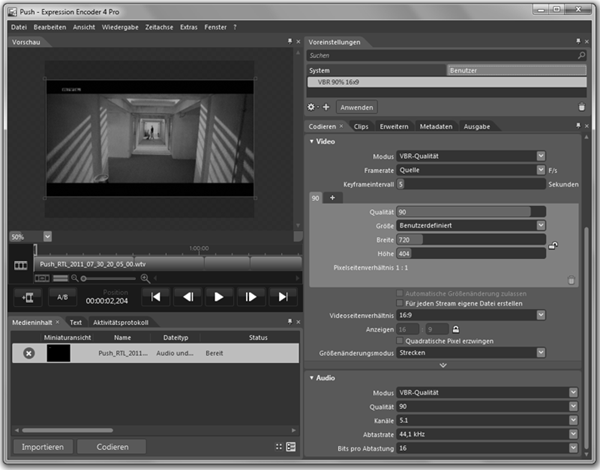The image size is (600, 470).
Task: Jump to the clip end
Action: [283, 297]
